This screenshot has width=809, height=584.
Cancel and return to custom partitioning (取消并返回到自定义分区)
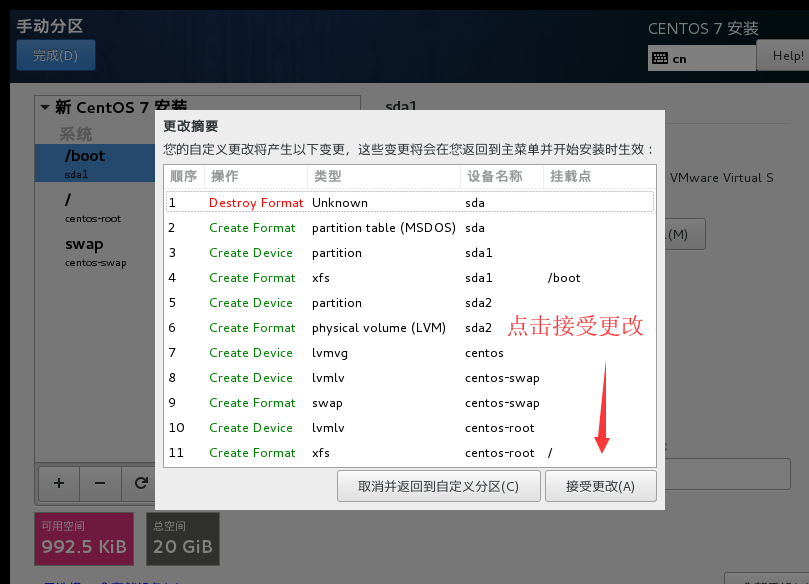[x=439, y=486]
